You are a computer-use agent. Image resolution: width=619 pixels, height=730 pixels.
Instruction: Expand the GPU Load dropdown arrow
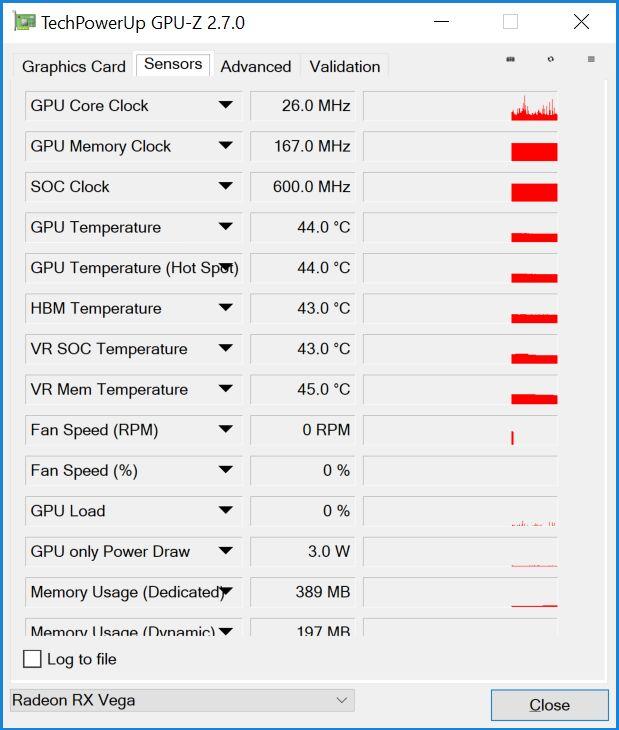[226, 510]
